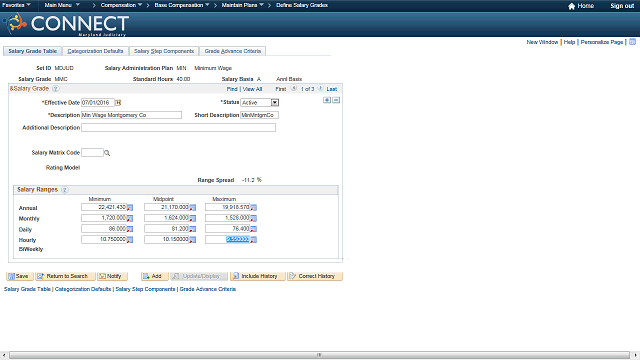Open the Salary Step Components tab
This screenshot has height=360, width=640.
(x=164, y=51)
